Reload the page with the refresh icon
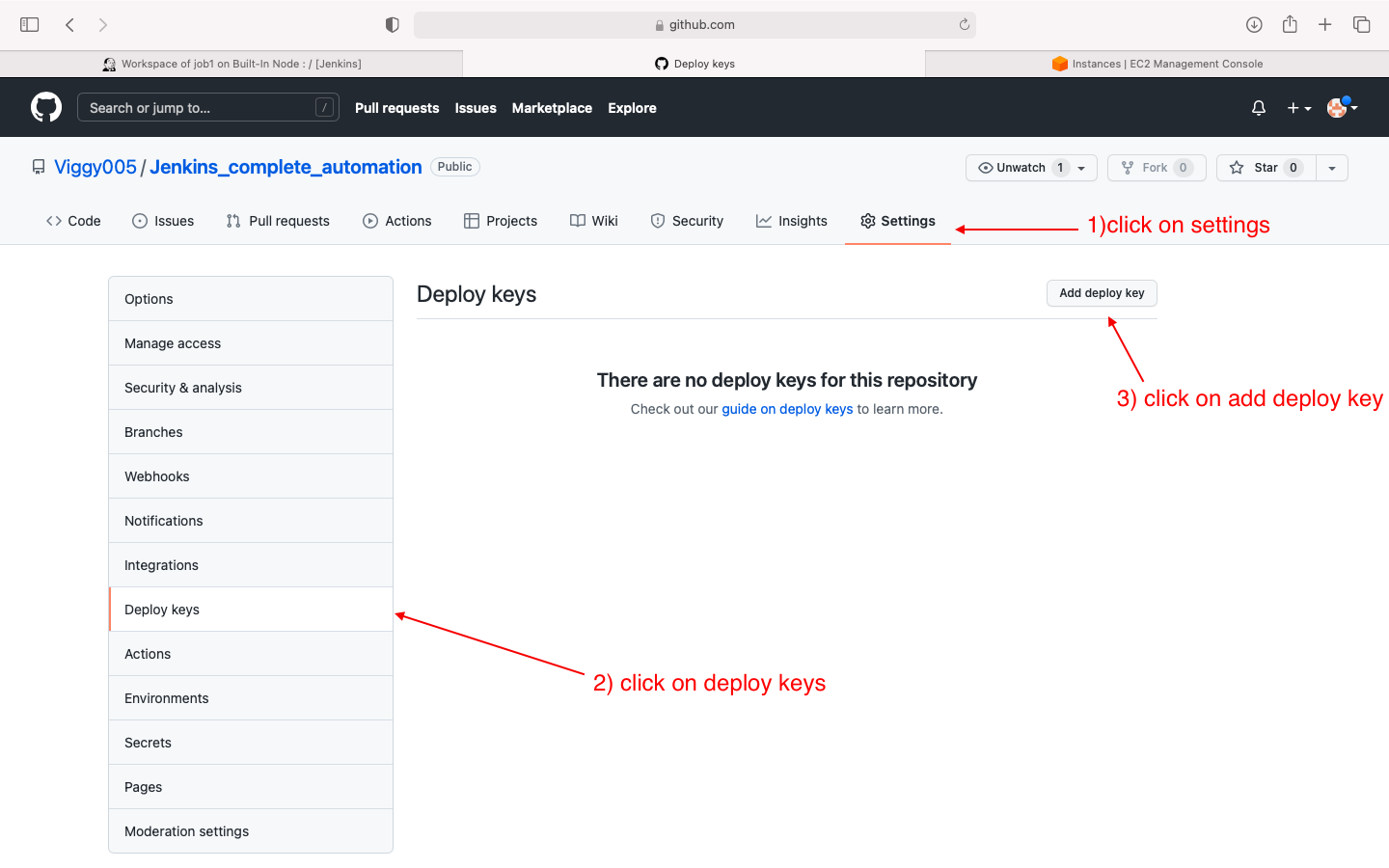Screen dimensions: 1389x868 pos(964,24)
